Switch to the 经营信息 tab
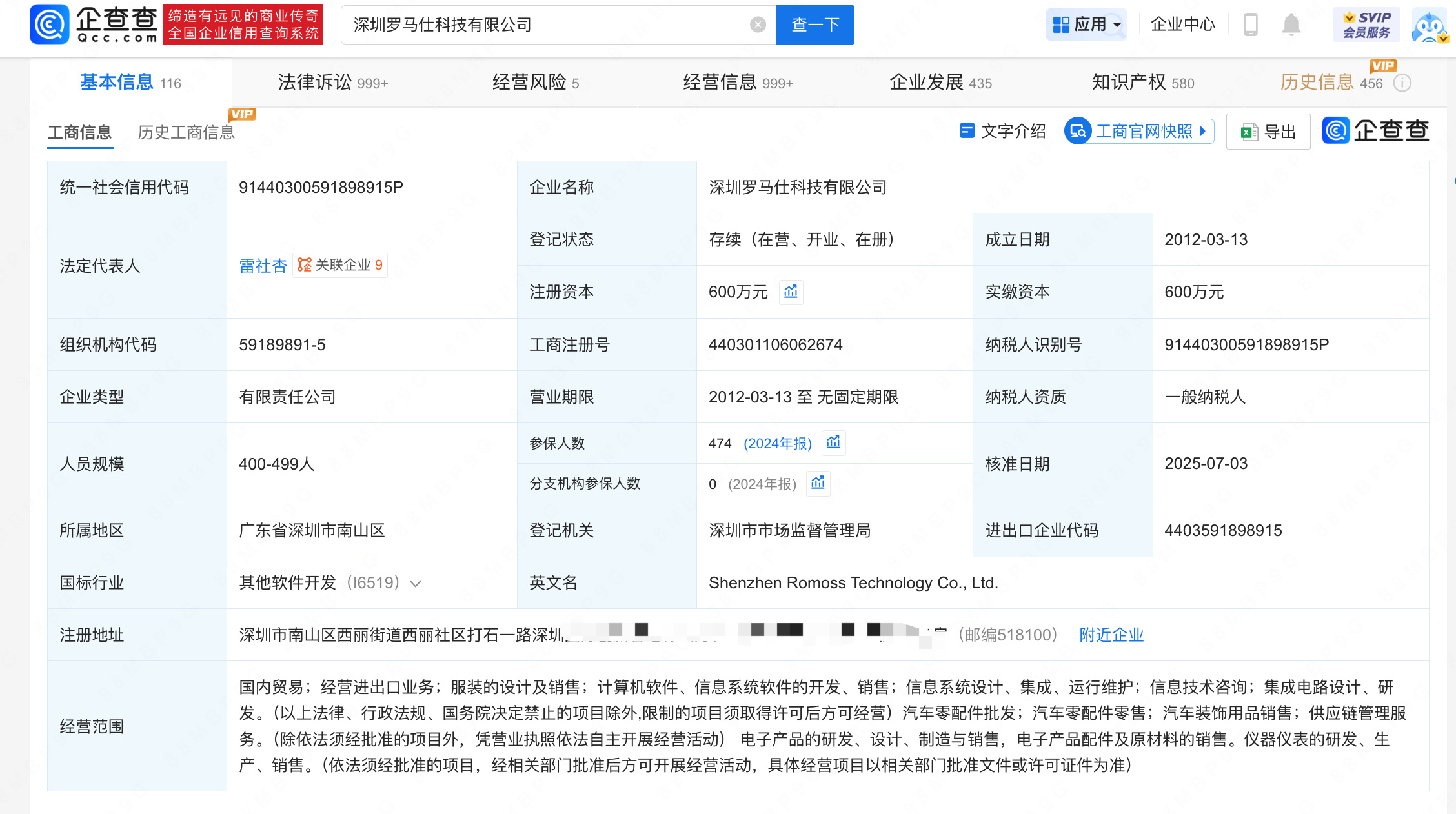This screenshot has height=814, width=1456. tap(738, 83)
